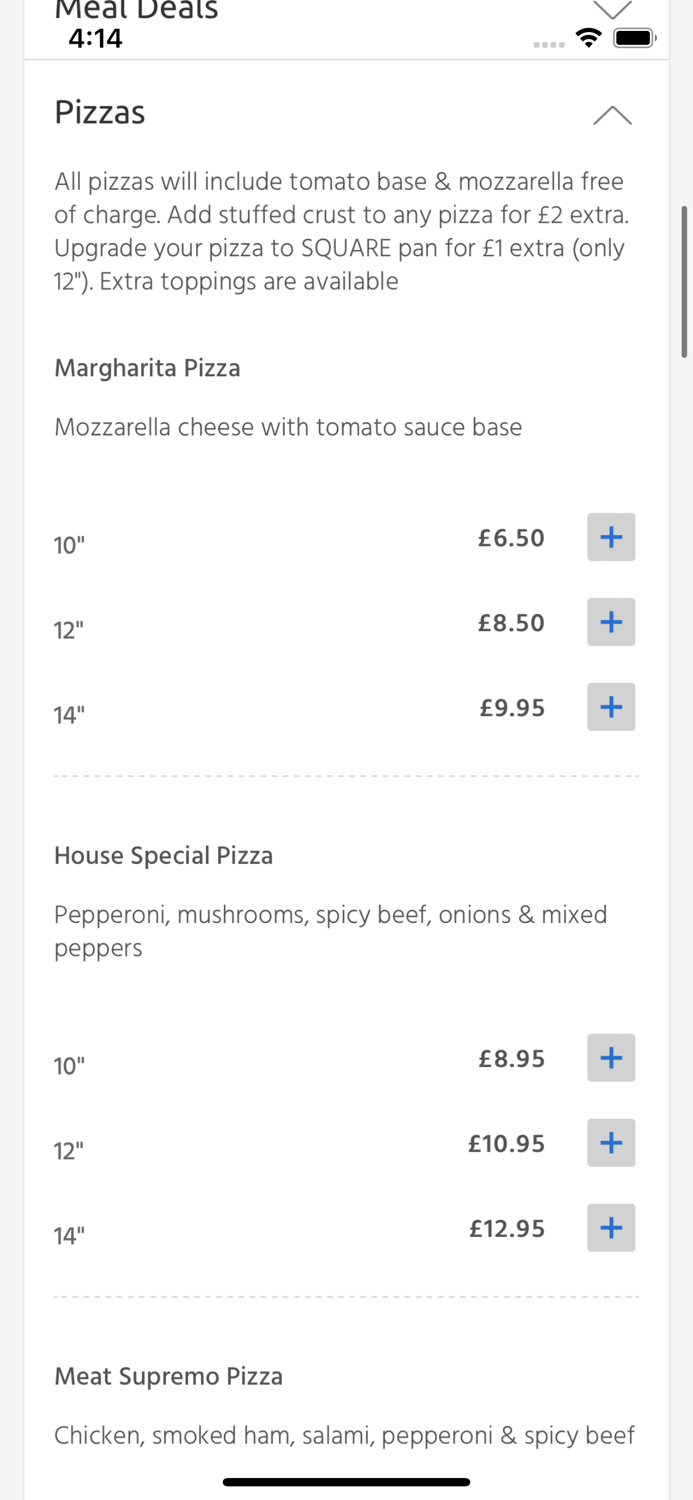Select the House Special Pizza name

click(163, 856)
